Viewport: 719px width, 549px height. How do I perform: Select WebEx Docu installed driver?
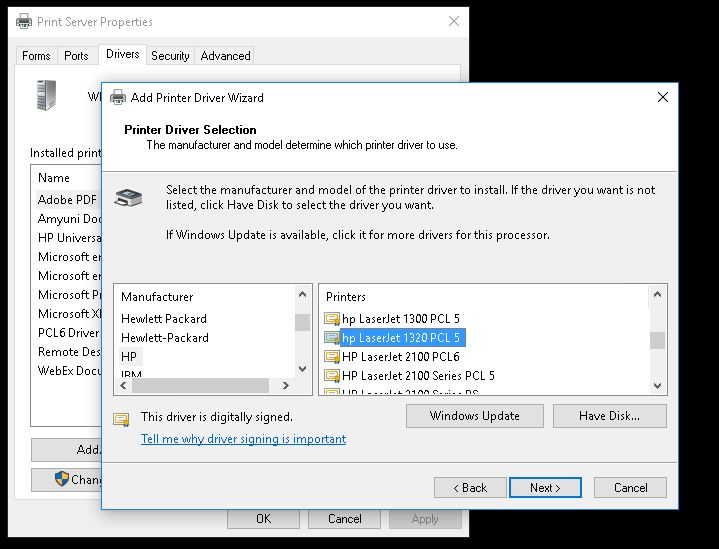point(69,371)
